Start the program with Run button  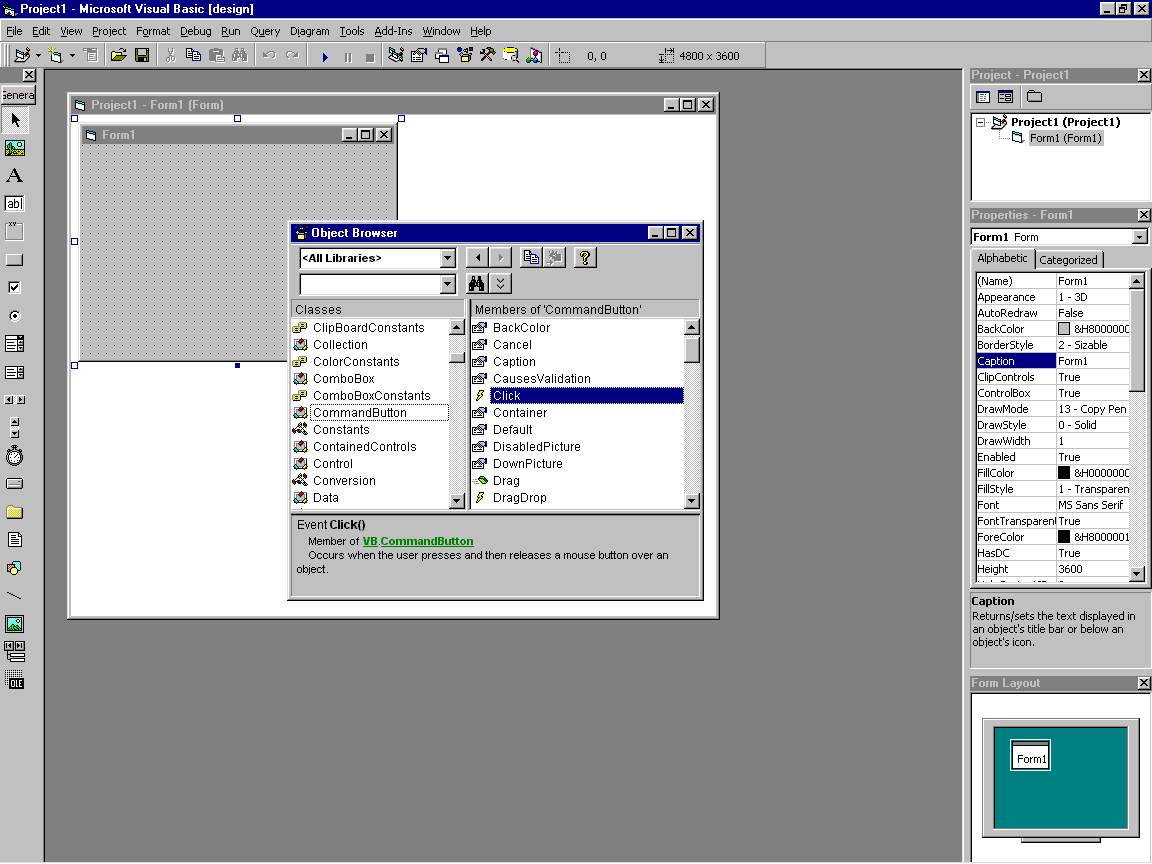tap(325, 57)
